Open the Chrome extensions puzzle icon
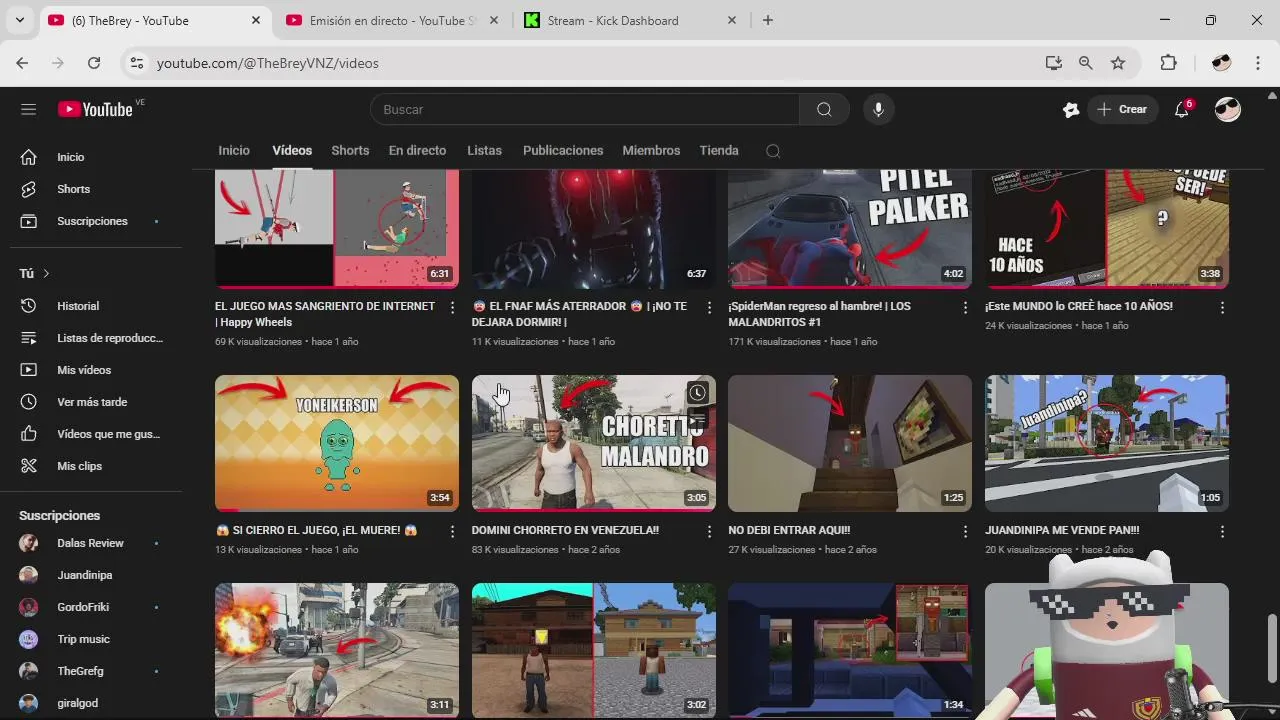This screenshot has height=720, width=1280. pyautogui.click(x=1168, y=63)
